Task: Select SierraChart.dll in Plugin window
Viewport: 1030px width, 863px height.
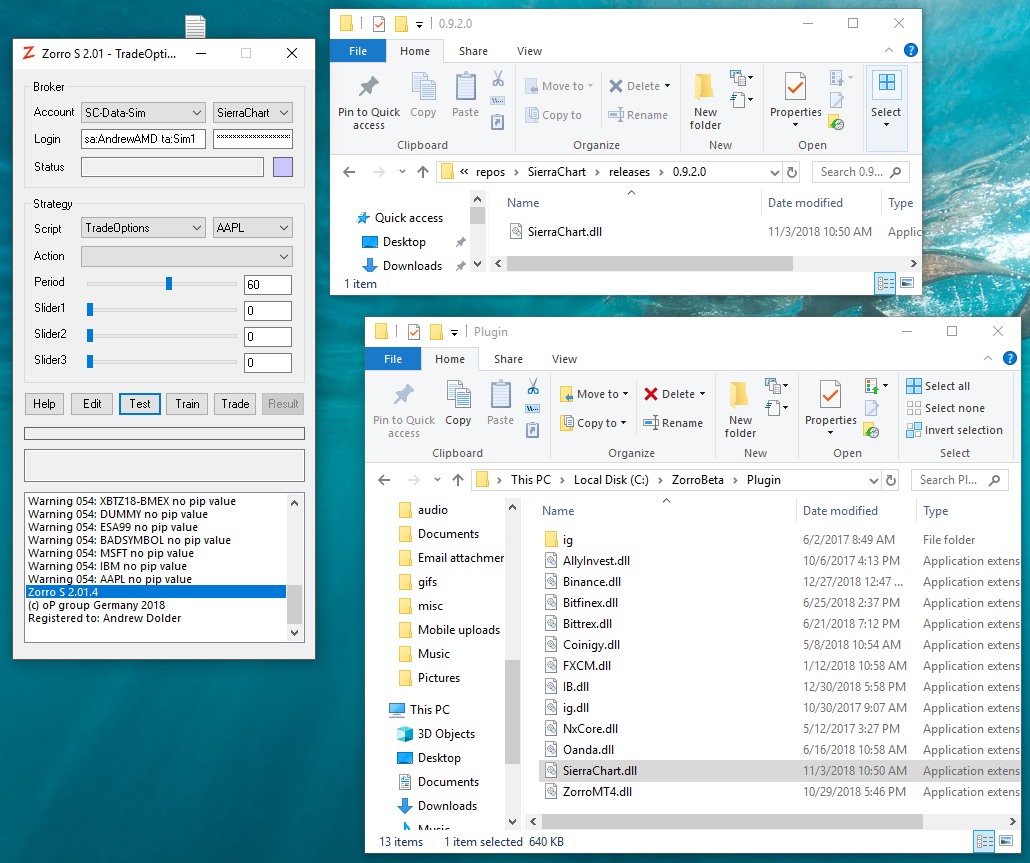Action: (779, 771)
